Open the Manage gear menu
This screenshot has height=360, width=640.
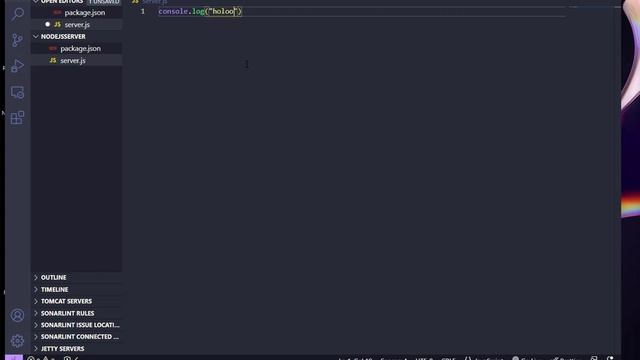pos(17,340)
